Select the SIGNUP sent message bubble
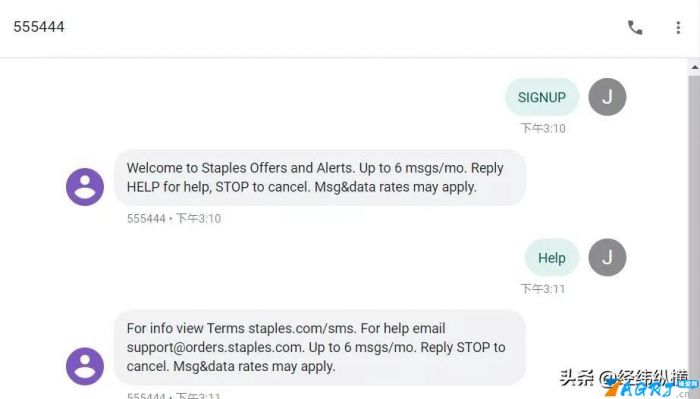Screen dimensions: 700x399 pos(542,97)
